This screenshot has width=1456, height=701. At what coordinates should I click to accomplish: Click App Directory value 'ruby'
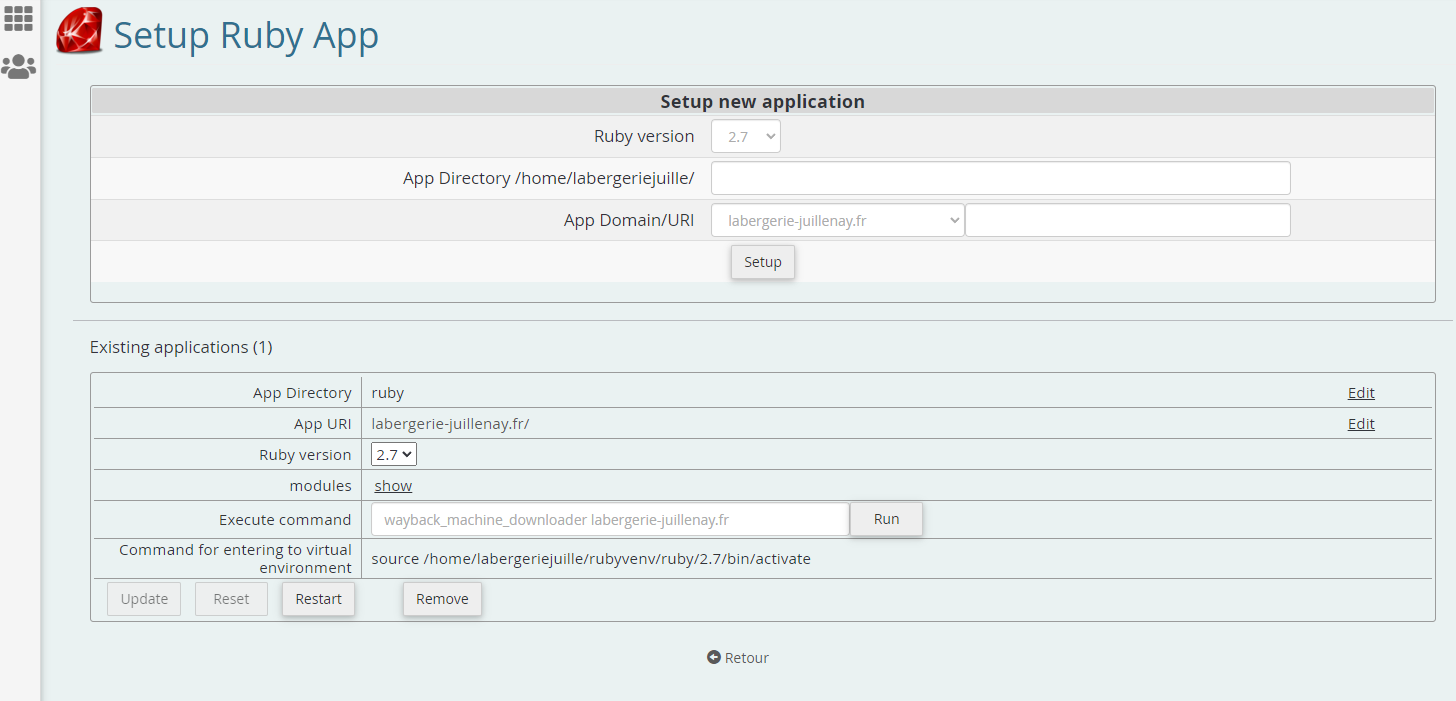(388, 393)
